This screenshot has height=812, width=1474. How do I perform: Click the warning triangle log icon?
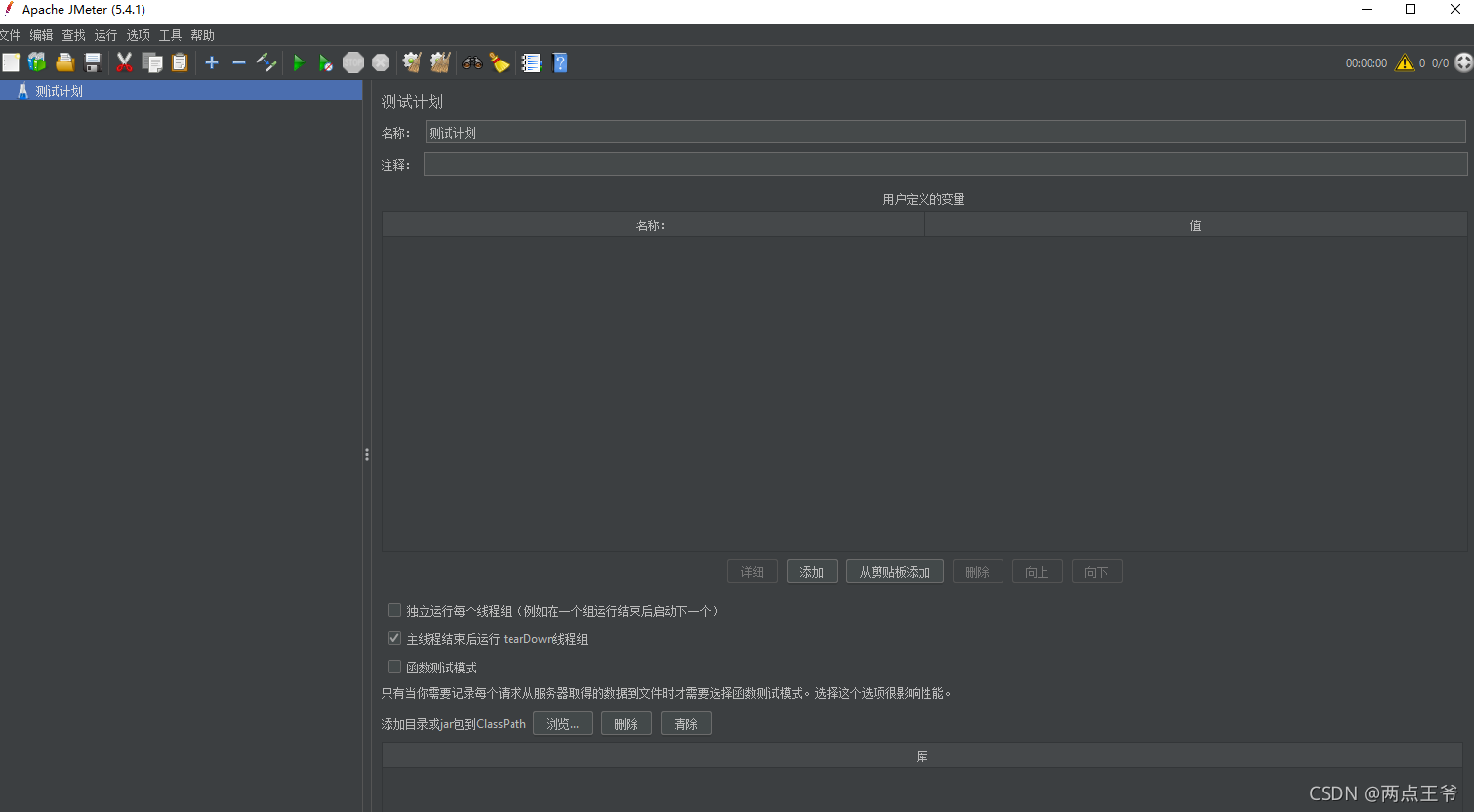point(1405,62)
